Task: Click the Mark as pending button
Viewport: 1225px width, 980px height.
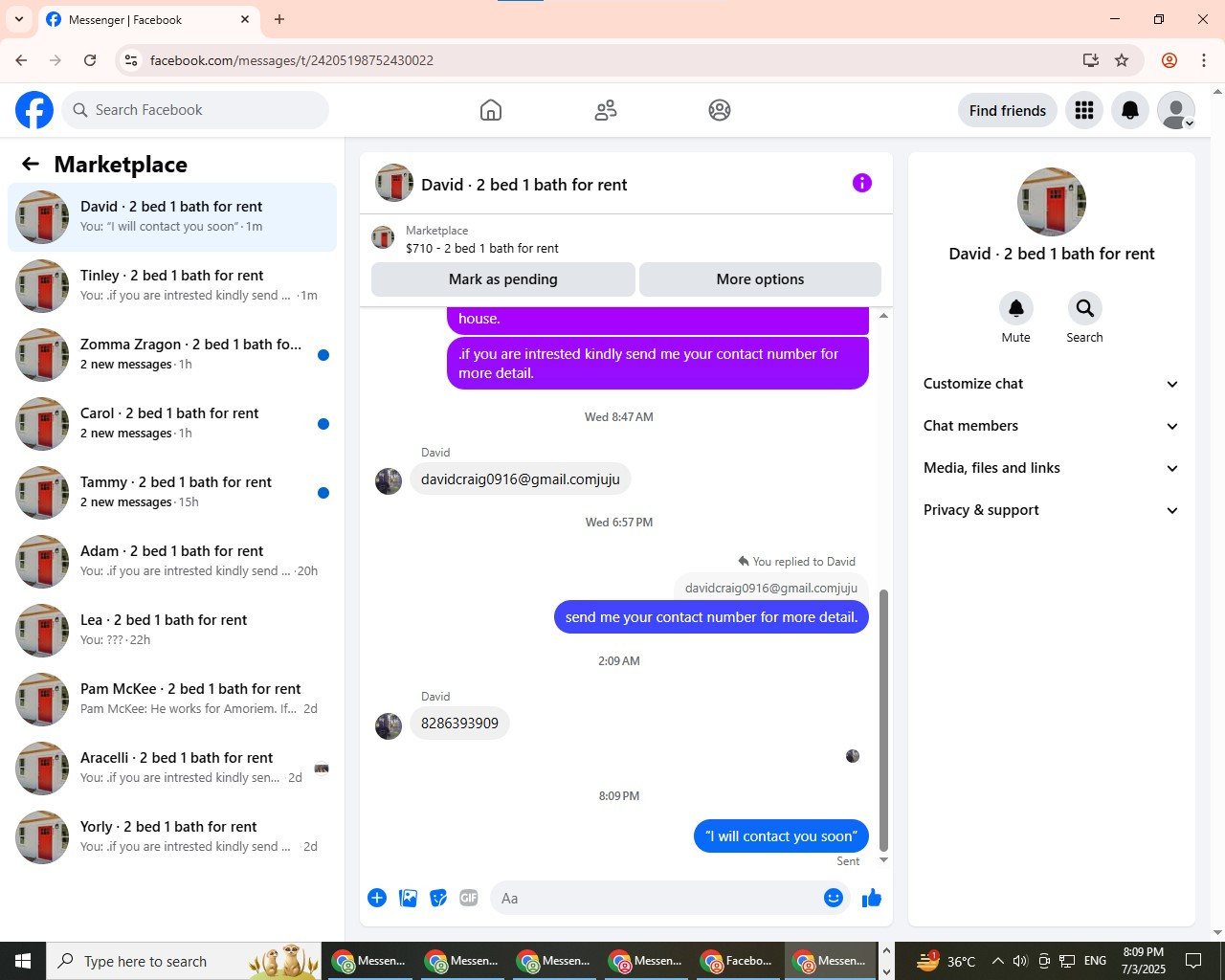Action: click(503, 279)
